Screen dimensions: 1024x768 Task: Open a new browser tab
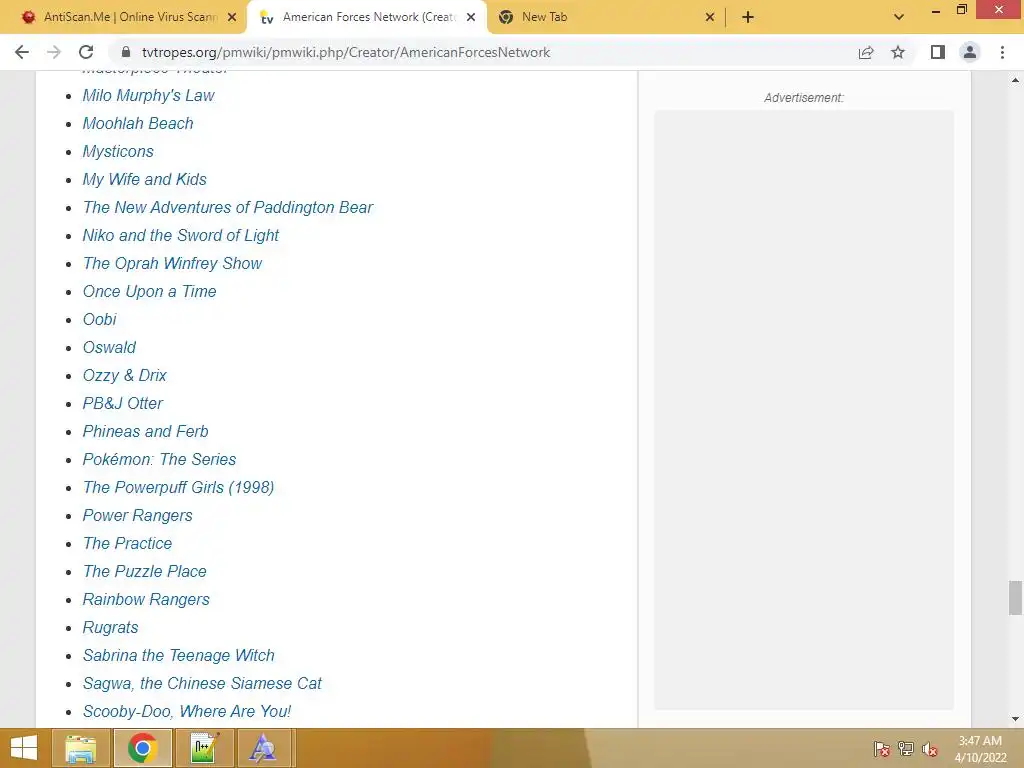click(748, 17)
